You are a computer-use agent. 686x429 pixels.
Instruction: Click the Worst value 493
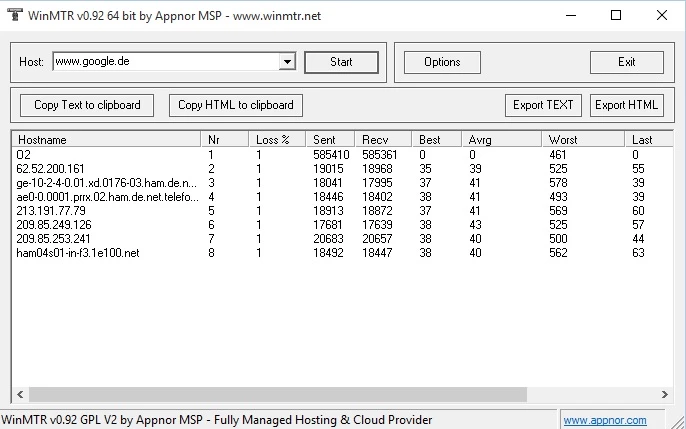(558, 197)
